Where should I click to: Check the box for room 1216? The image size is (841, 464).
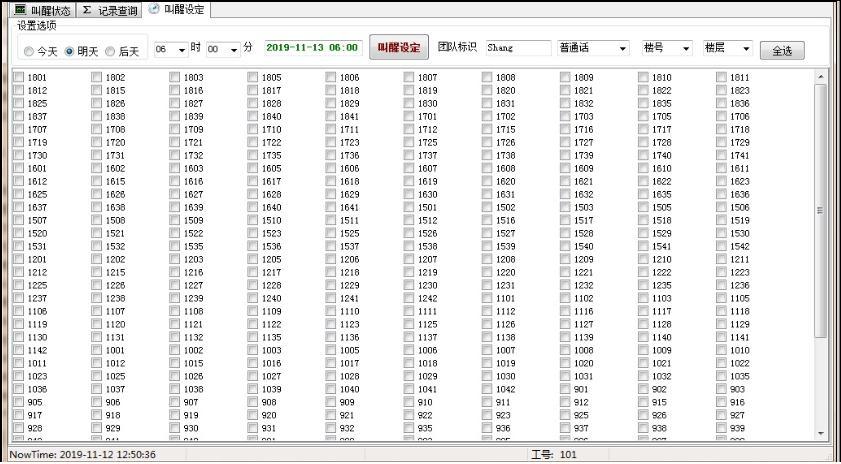pyautogui.click(x=175, y=272)
